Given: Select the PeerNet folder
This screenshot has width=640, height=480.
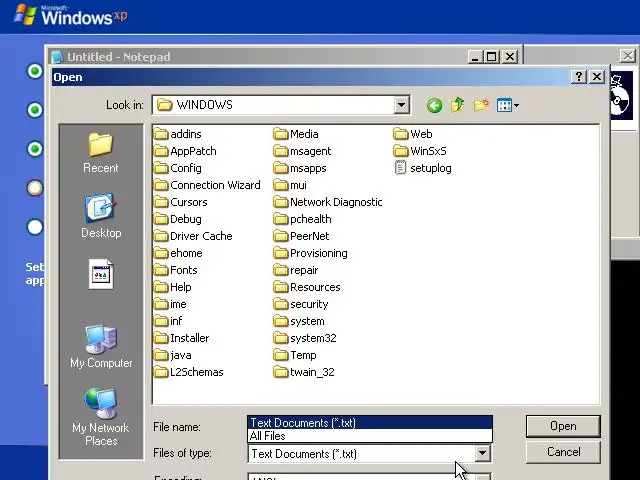Looking at the screenshot, I should point(302,236).
